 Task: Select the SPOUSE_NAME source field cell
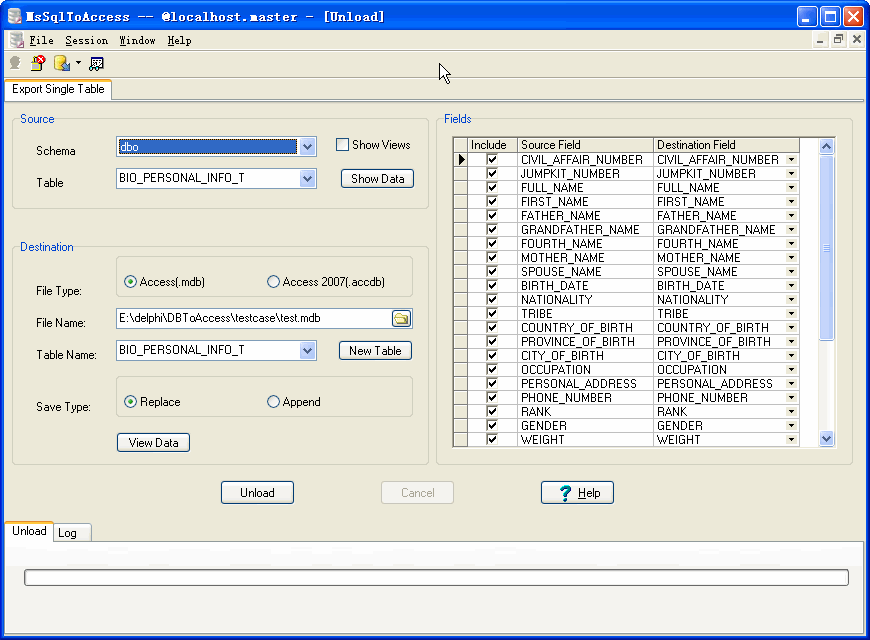pyautogui.click(x=585, y=272)
